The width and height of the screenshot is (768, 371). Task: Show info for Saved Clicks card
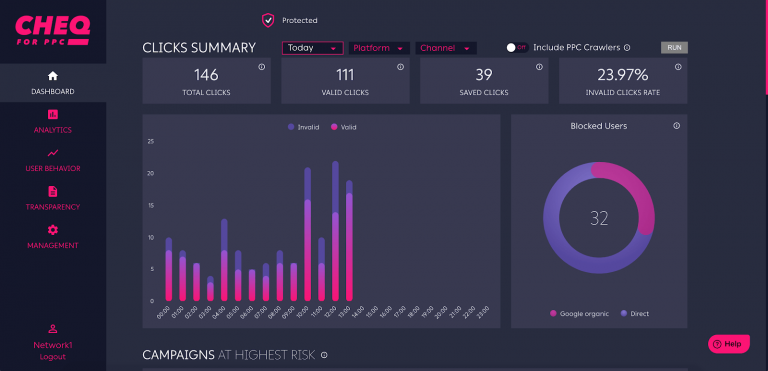point(539,67)
